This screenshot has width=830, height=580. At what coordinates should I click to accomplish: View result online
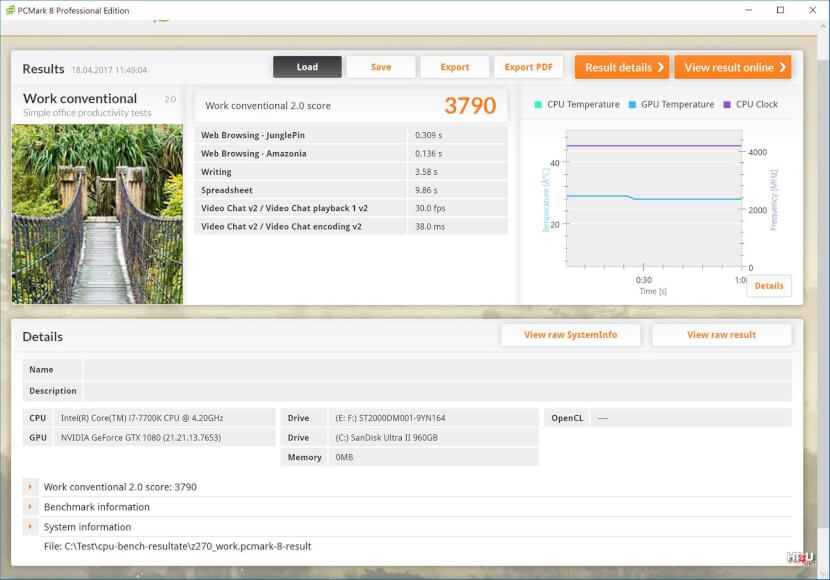[733, 67]
